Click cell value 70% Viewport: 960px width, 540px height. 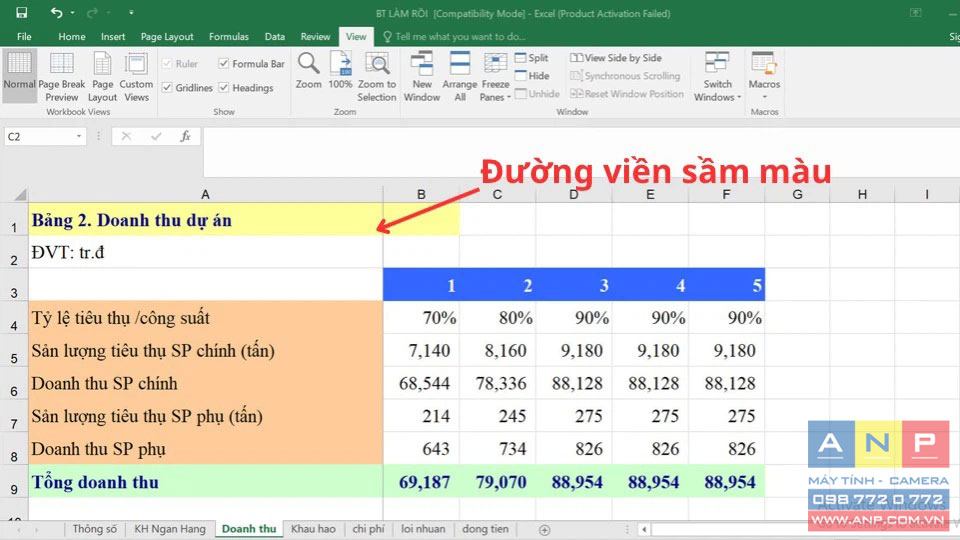click(421, 317)
